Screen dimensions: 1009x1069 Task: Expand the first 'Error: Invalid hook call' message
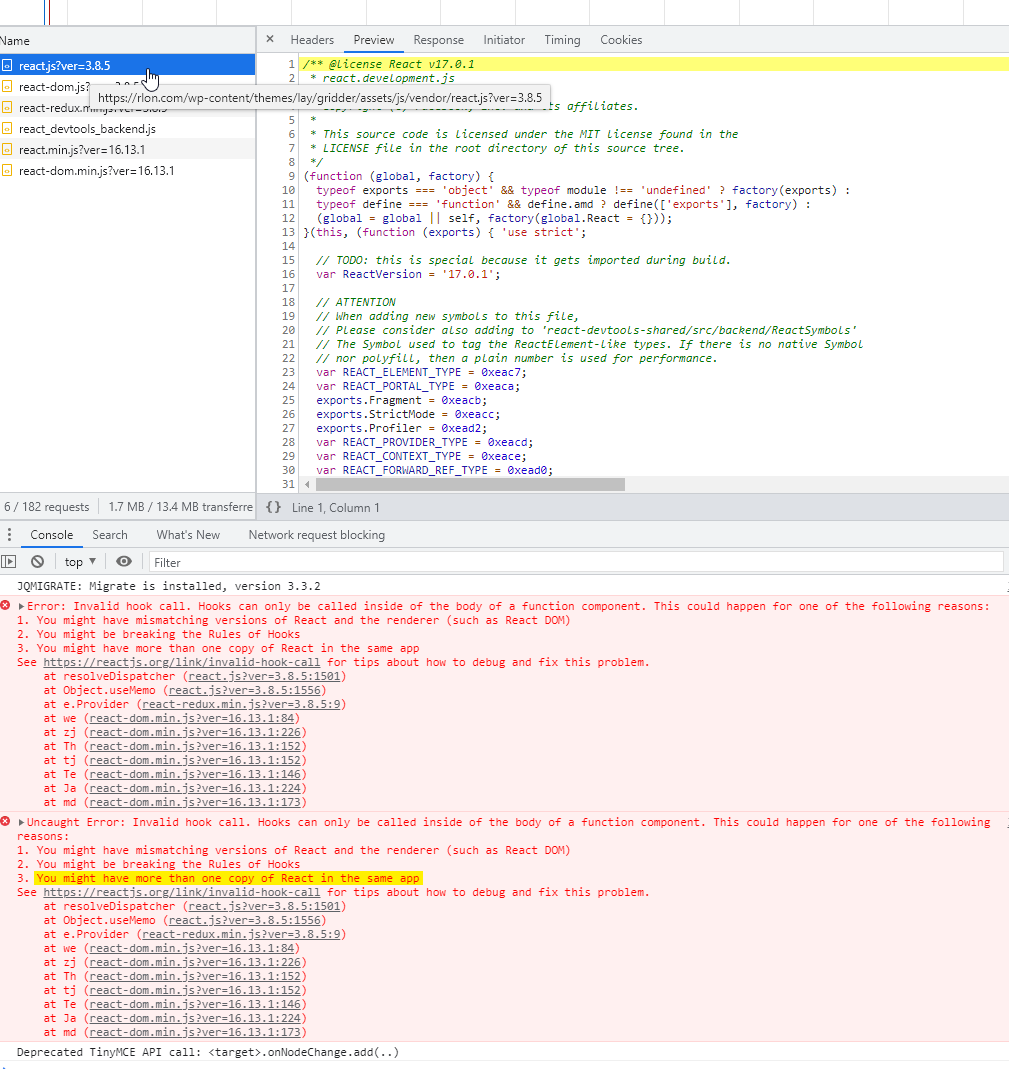22,606
